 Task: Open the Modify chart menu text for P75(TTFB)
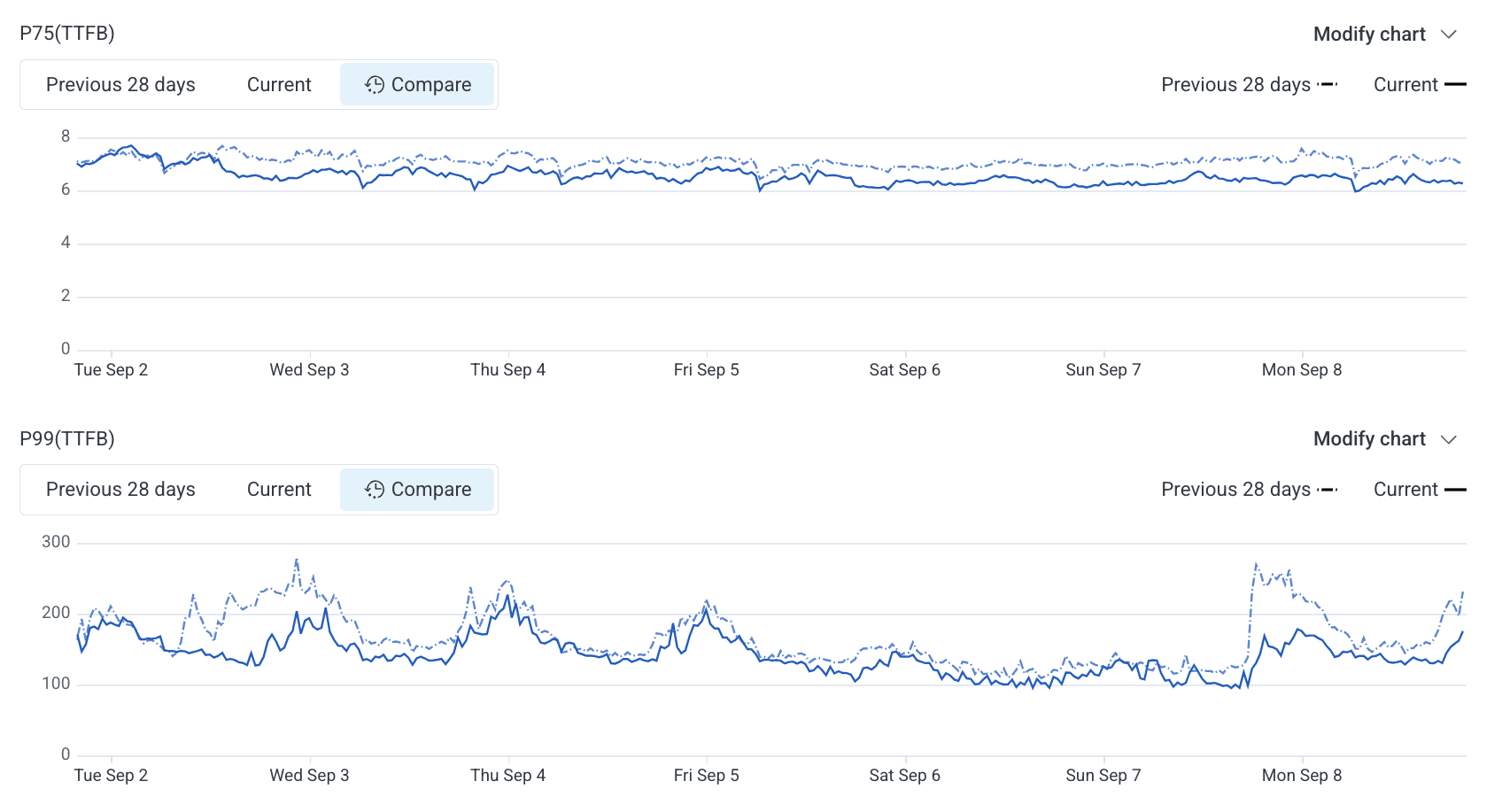tap(1368, 35)
